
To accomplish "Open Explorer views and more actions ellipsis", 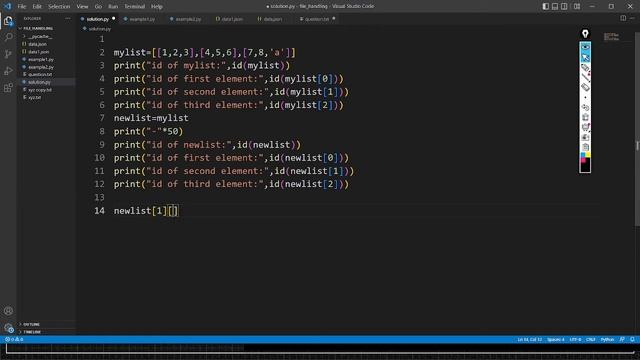I will click(x=68, y=18).
